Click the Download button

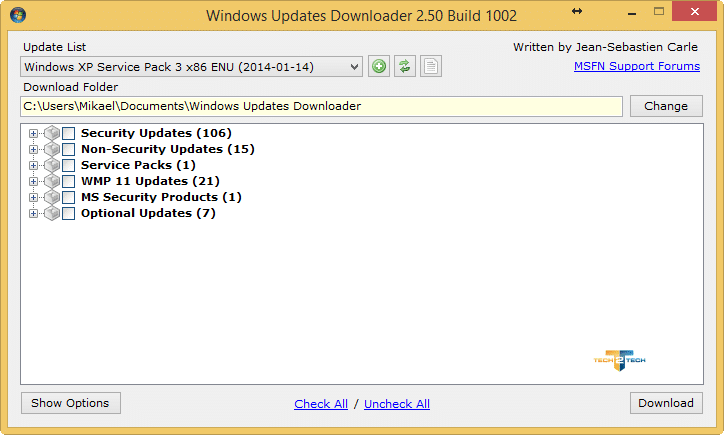(666, 403)
